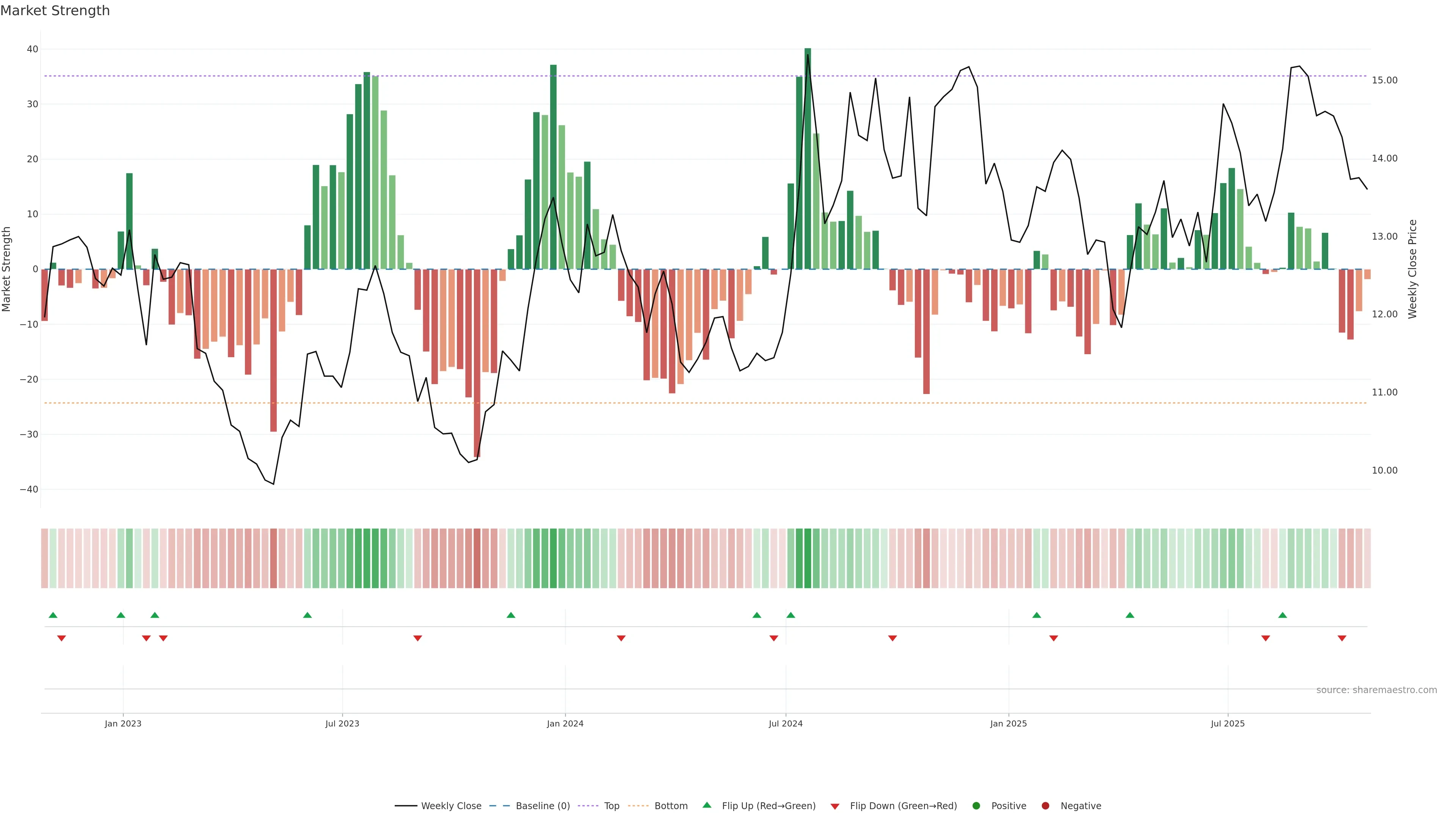Screen dimensions: 1456x819
Task: Click the first red flip-down triangle marker
Action: point(61,638)
